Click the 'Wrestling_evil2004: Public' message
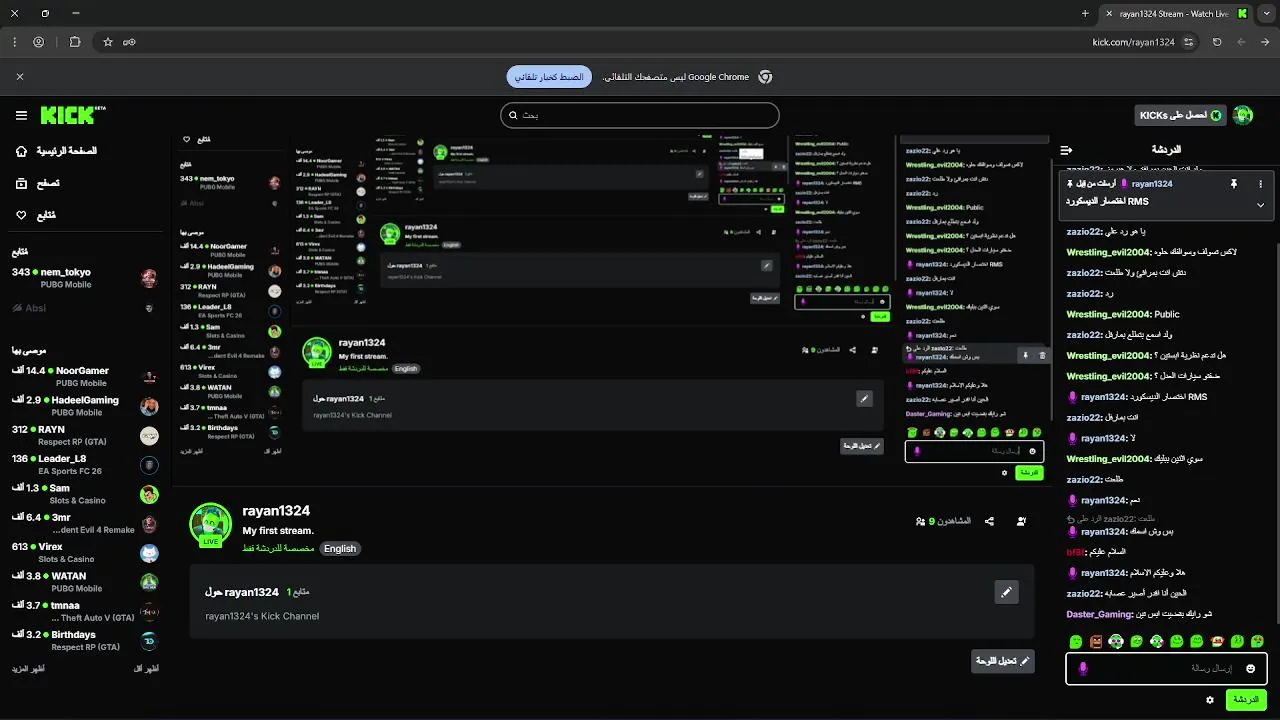 (1123, 314)
